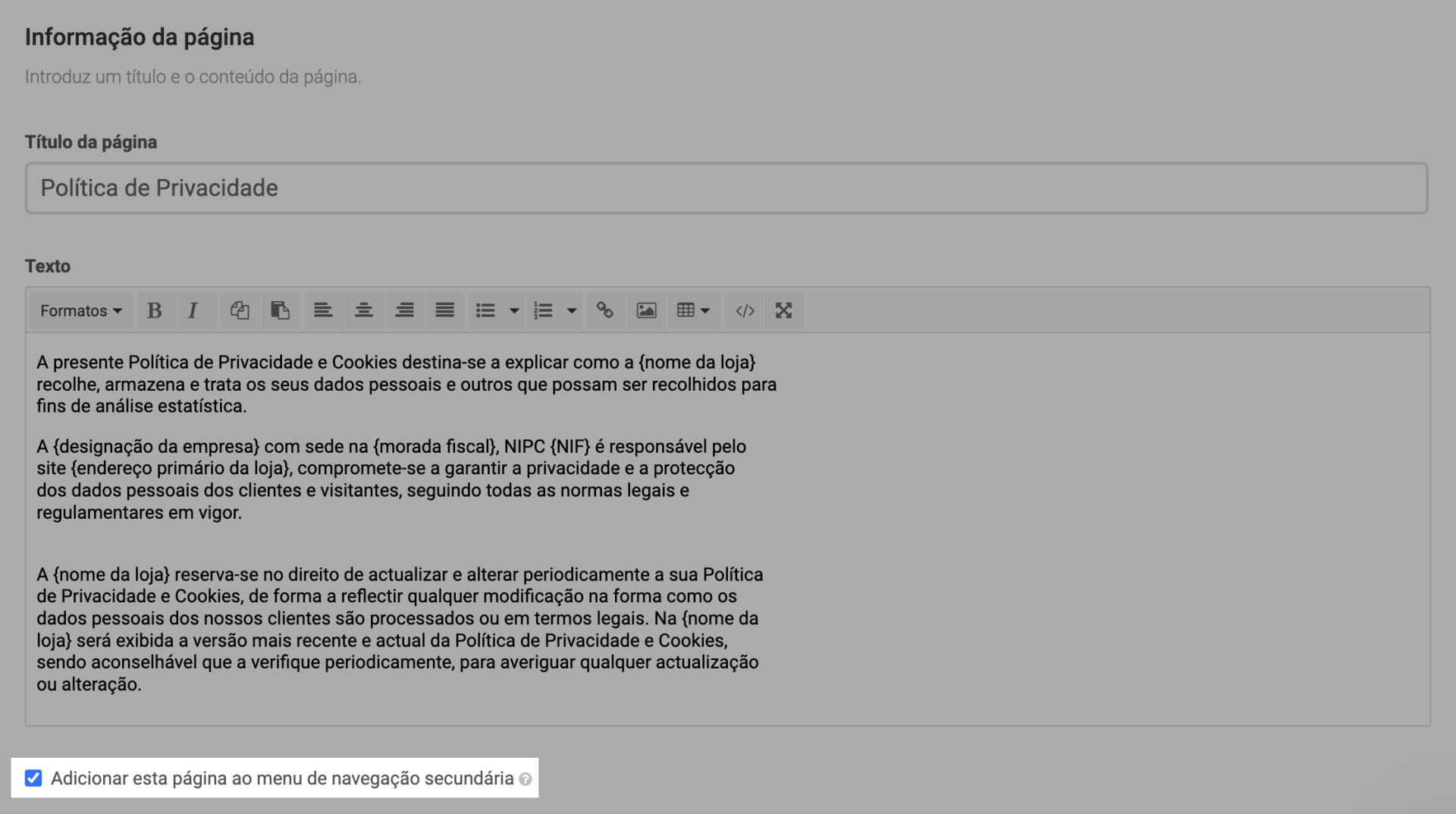Screen dimensions: 1456x814
Task: Open the Formatos dropdown
Action: pos(81,310)
